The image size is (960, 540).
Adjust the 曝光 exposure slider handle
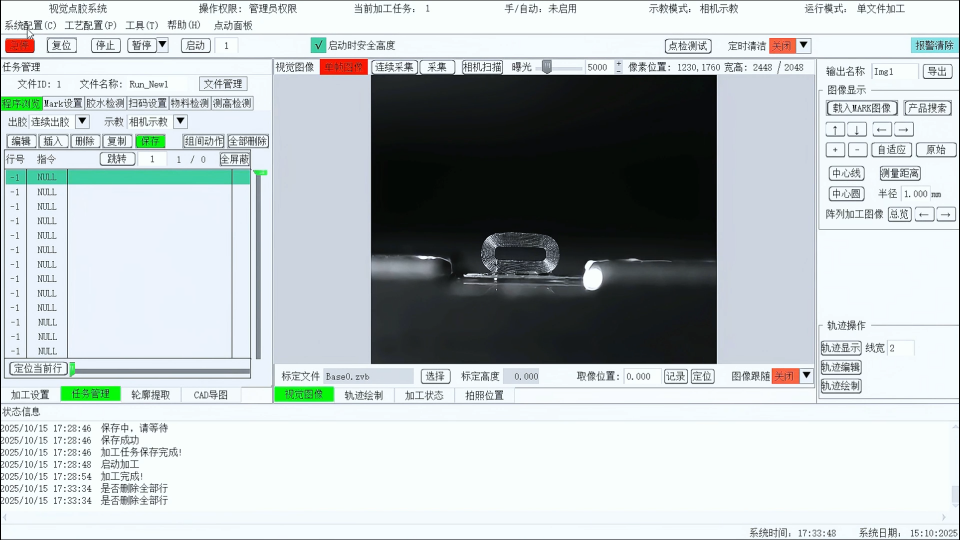tap(547, 67)
